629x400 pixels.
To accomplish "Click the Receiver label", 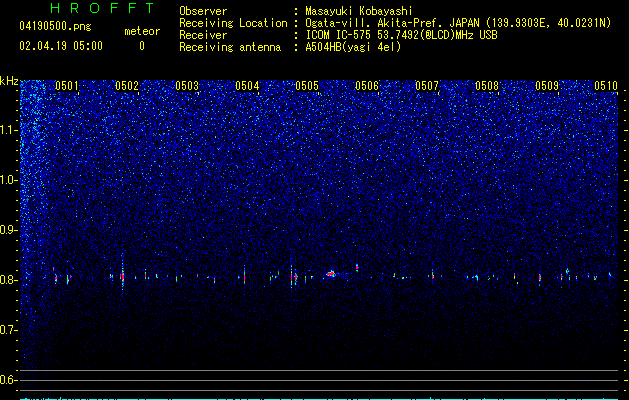I will 203,35.
